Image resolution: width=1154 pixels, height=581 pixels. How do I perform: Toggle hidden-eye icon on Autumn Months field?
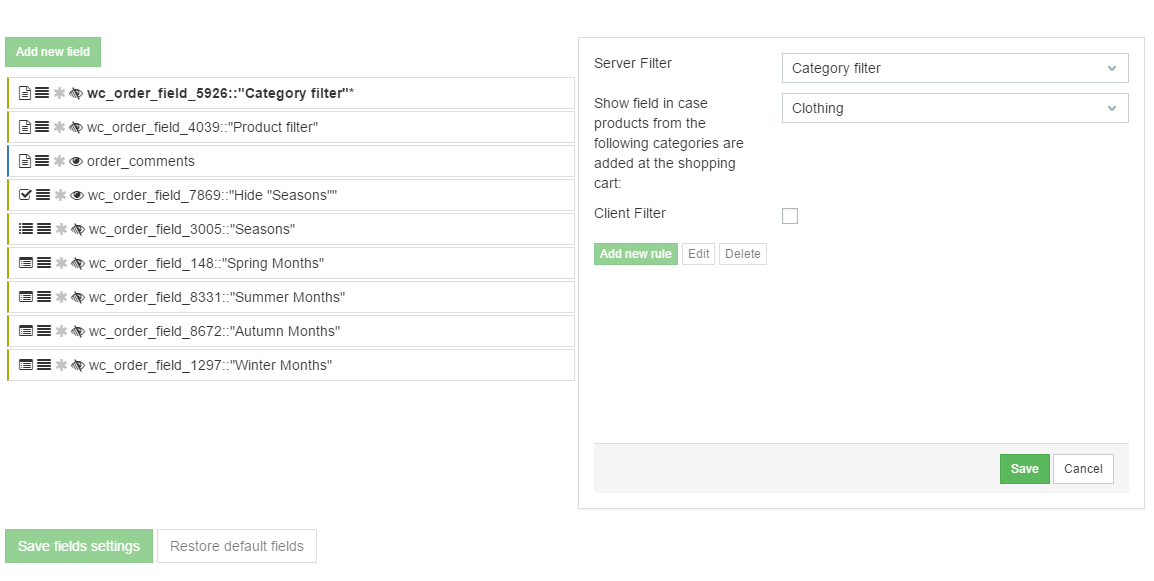pyautogui.click(x=78, y=332)
